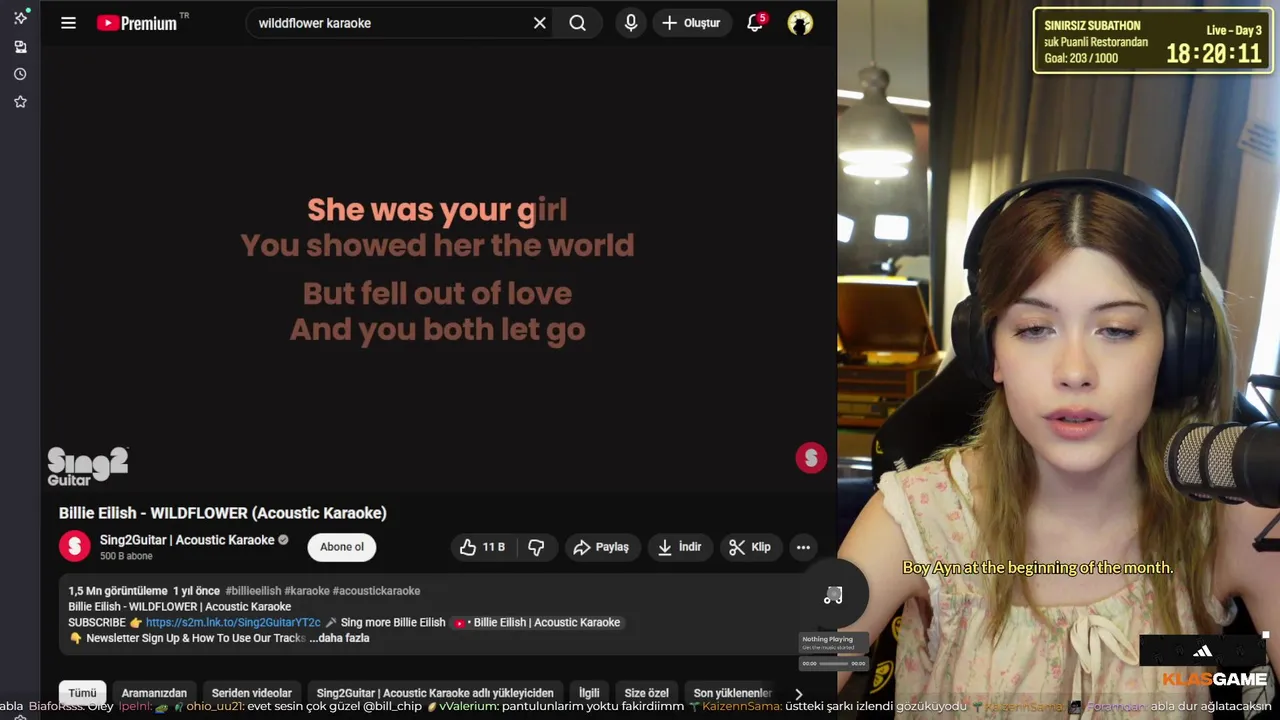The image size is (1280, 720).
Task: Click the 500 B abone subscriber count
Action: [x=126, y=556]
